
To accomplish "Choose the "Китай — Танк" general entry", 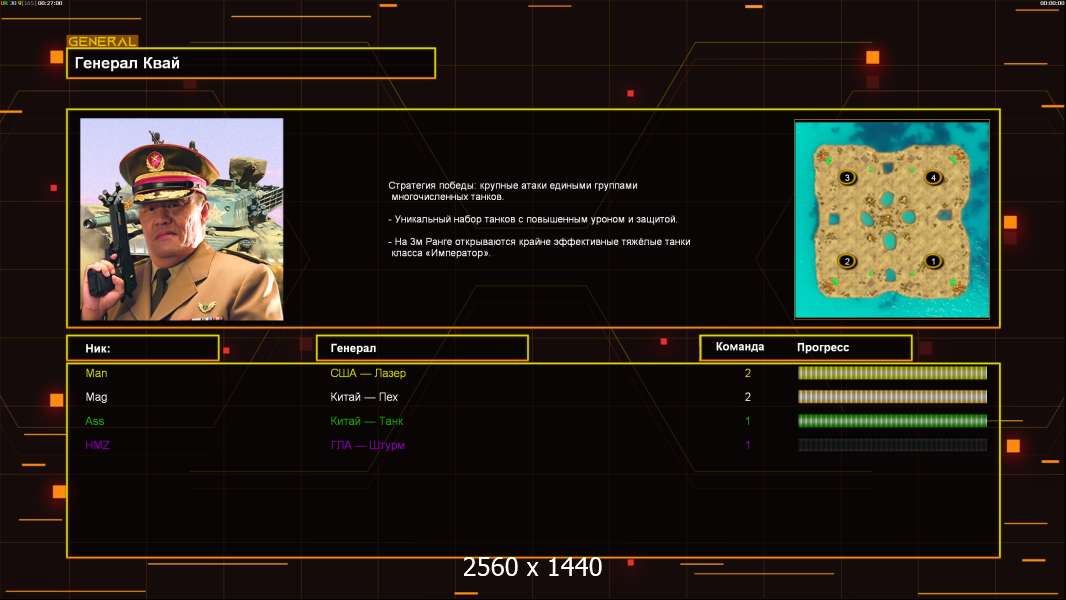I will click(367, 421).
